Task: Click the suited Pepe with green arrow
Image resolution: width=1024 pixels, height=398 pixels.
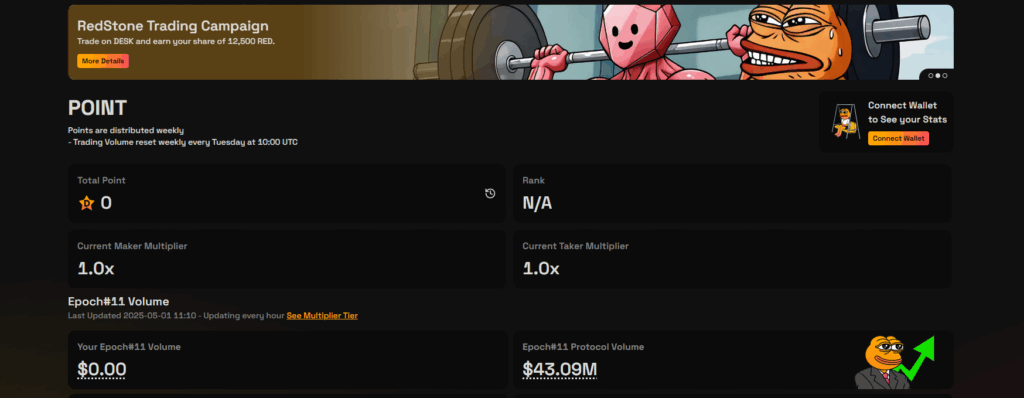Action: point(895,363)
